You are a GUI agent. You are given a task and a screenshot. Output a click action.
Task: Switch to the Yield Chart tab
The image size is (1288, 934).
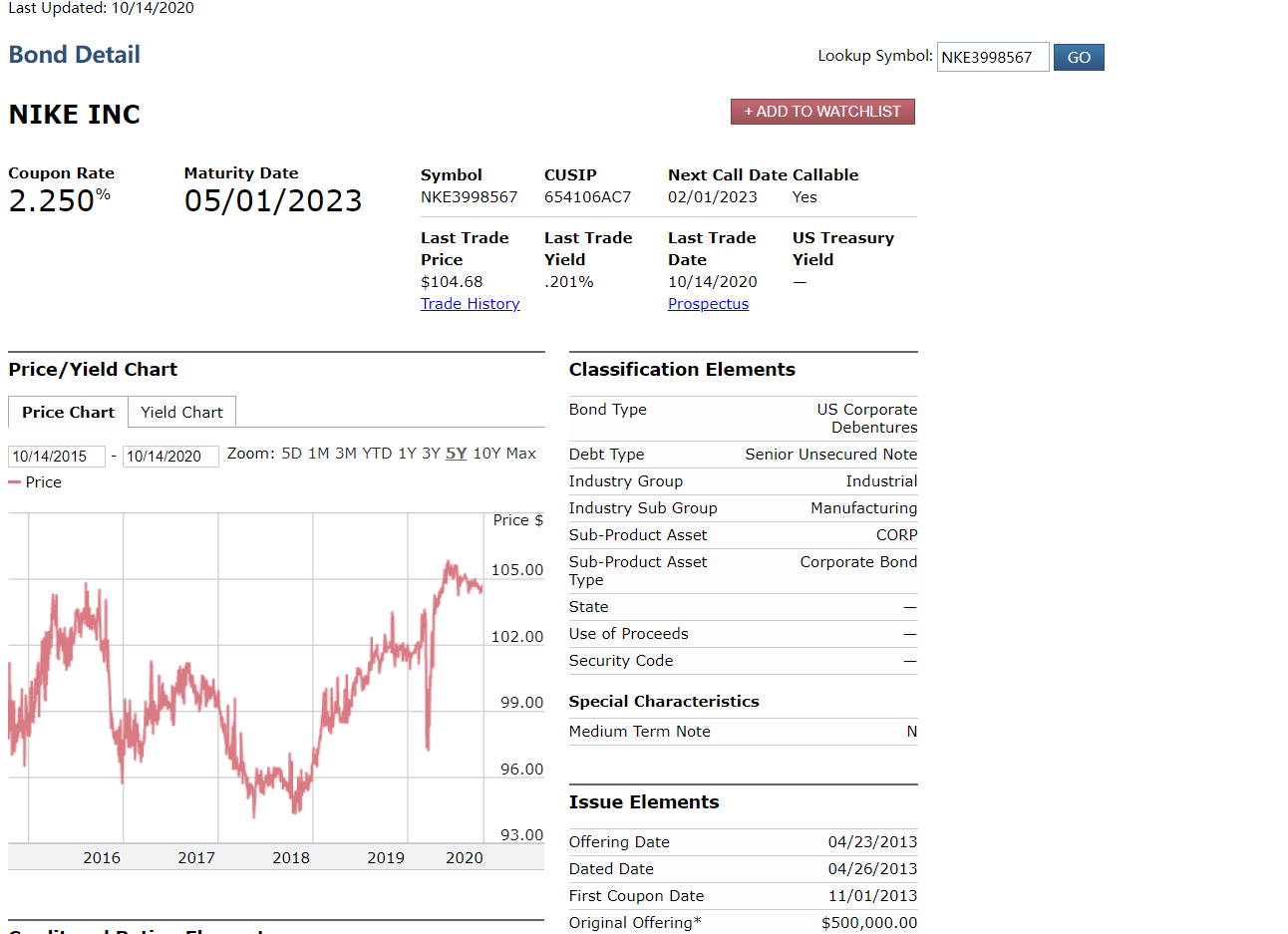pos(181,412)
